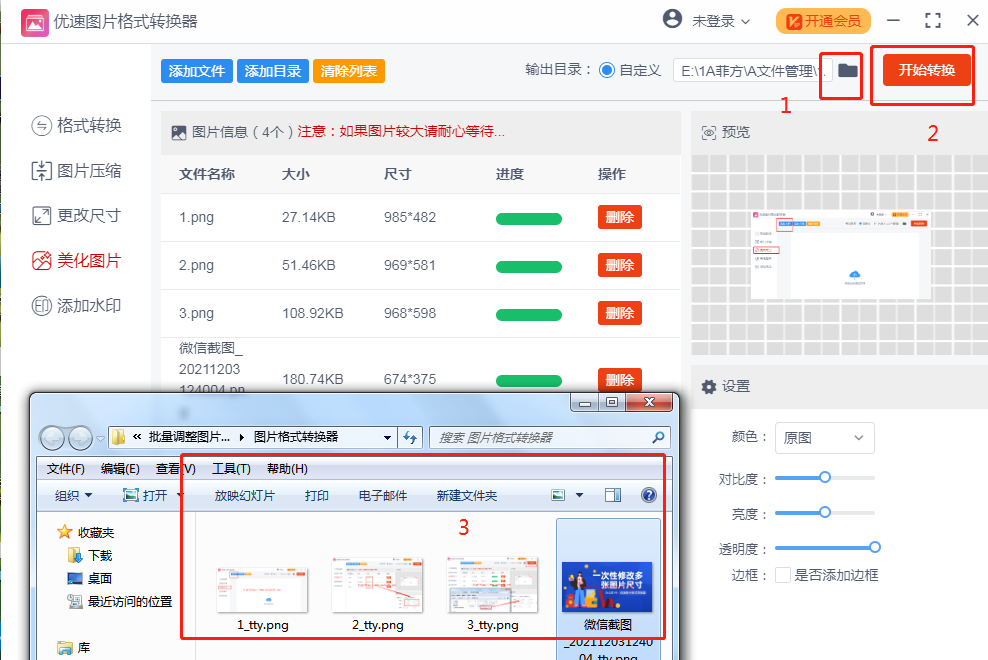Click the explorer Back arrow

(53, 437)
